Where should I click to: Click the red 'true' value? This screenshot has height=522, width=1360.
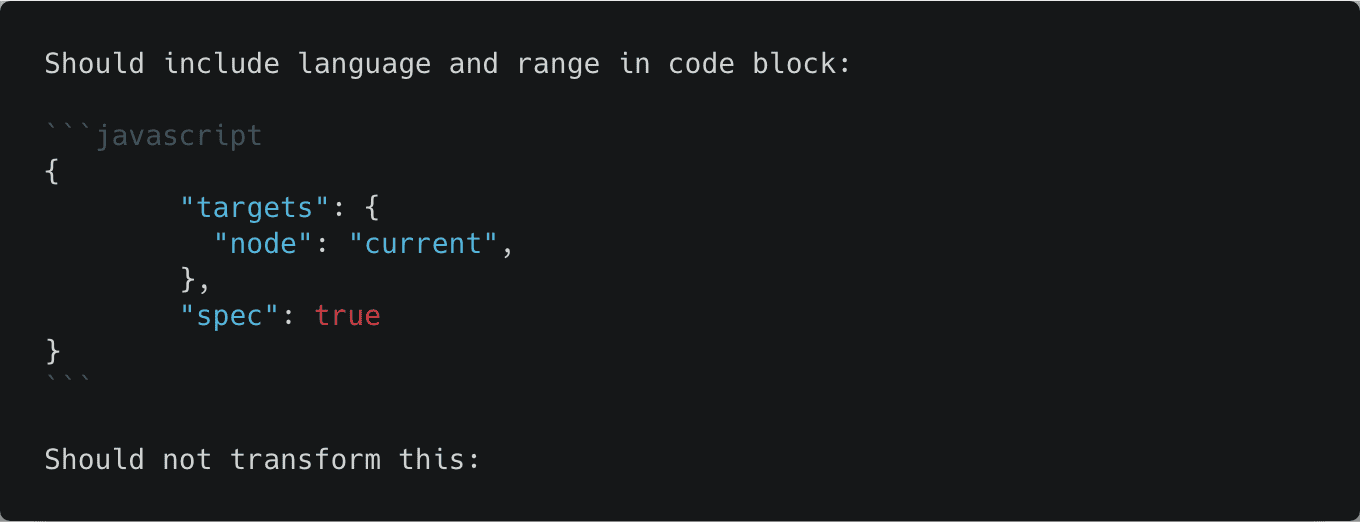[x=347, y=316]
